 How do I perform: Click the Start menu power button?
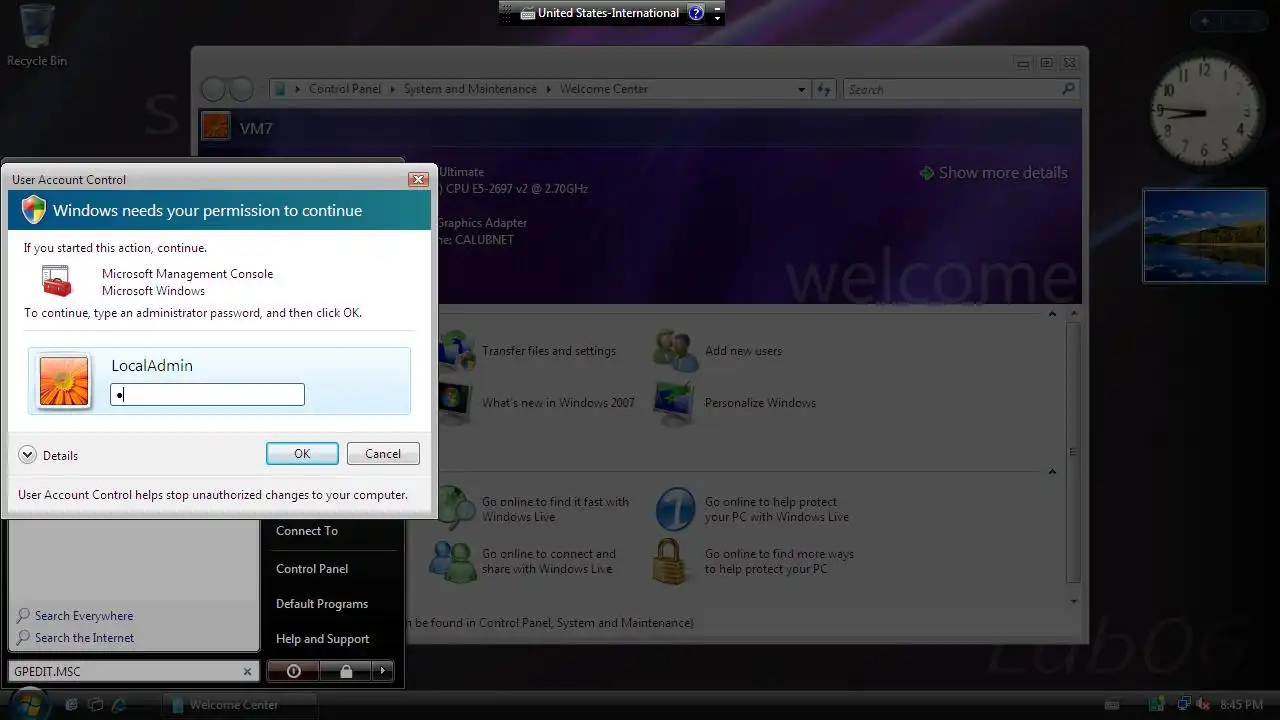click(x=293, y=671)
